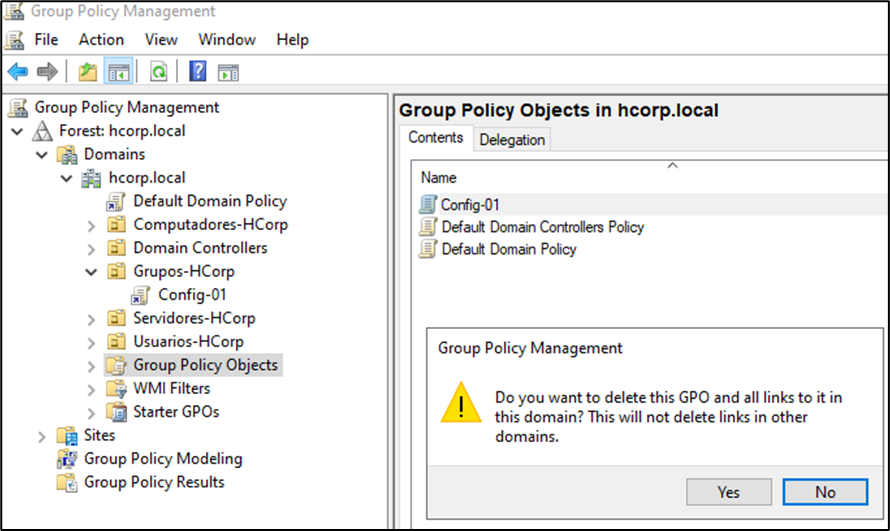Click the Forward arrow toolbar icon
The width and height of the screenshot is (890, 531).
pos(46,72)
